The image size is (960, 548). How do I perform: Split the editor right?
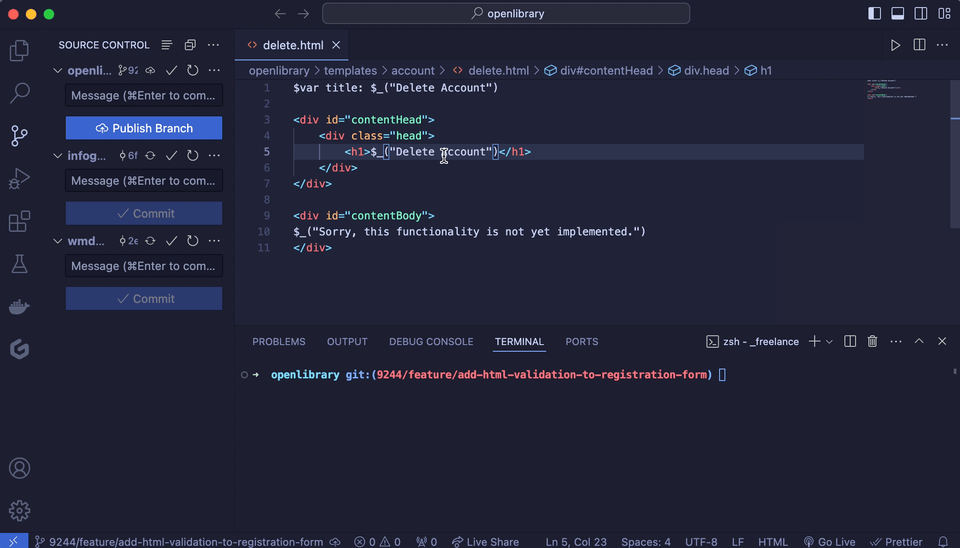[919, 45]
